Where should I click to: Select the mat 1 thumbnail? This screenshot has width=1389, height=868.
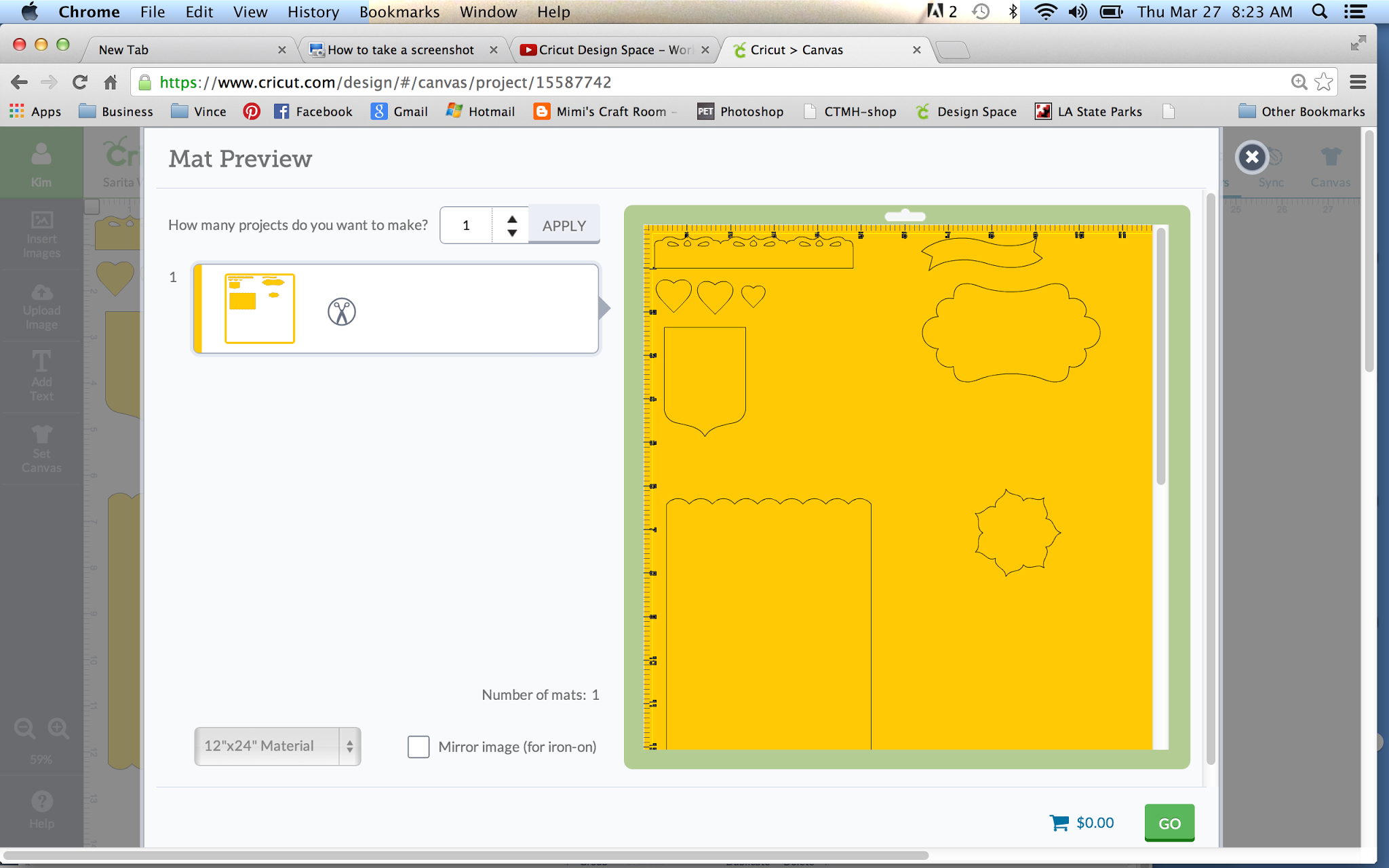(260, 309)
